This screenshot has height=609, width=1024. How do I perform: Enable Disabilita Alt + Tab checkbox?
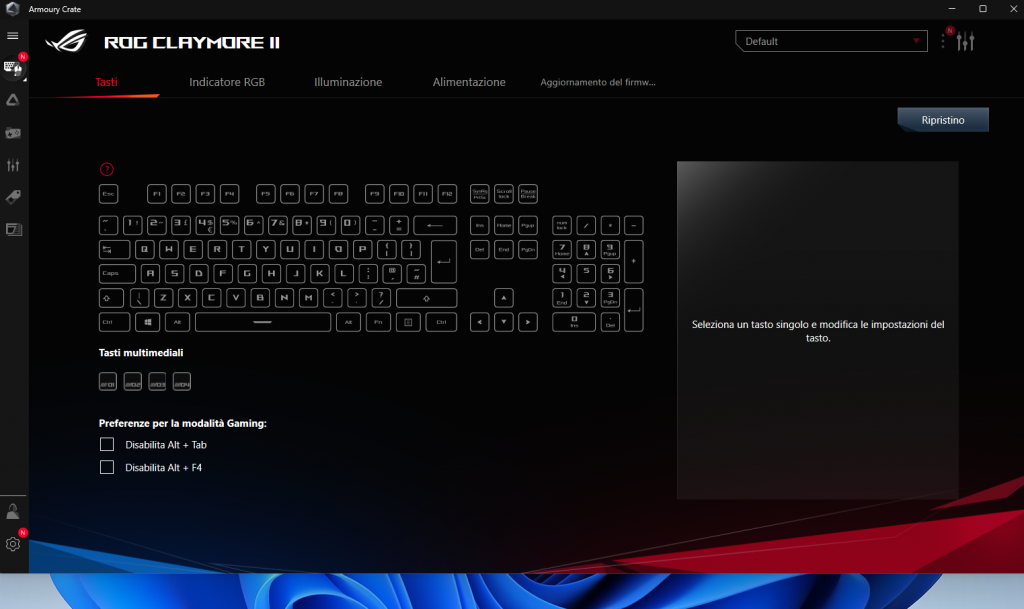coord(107,445)
